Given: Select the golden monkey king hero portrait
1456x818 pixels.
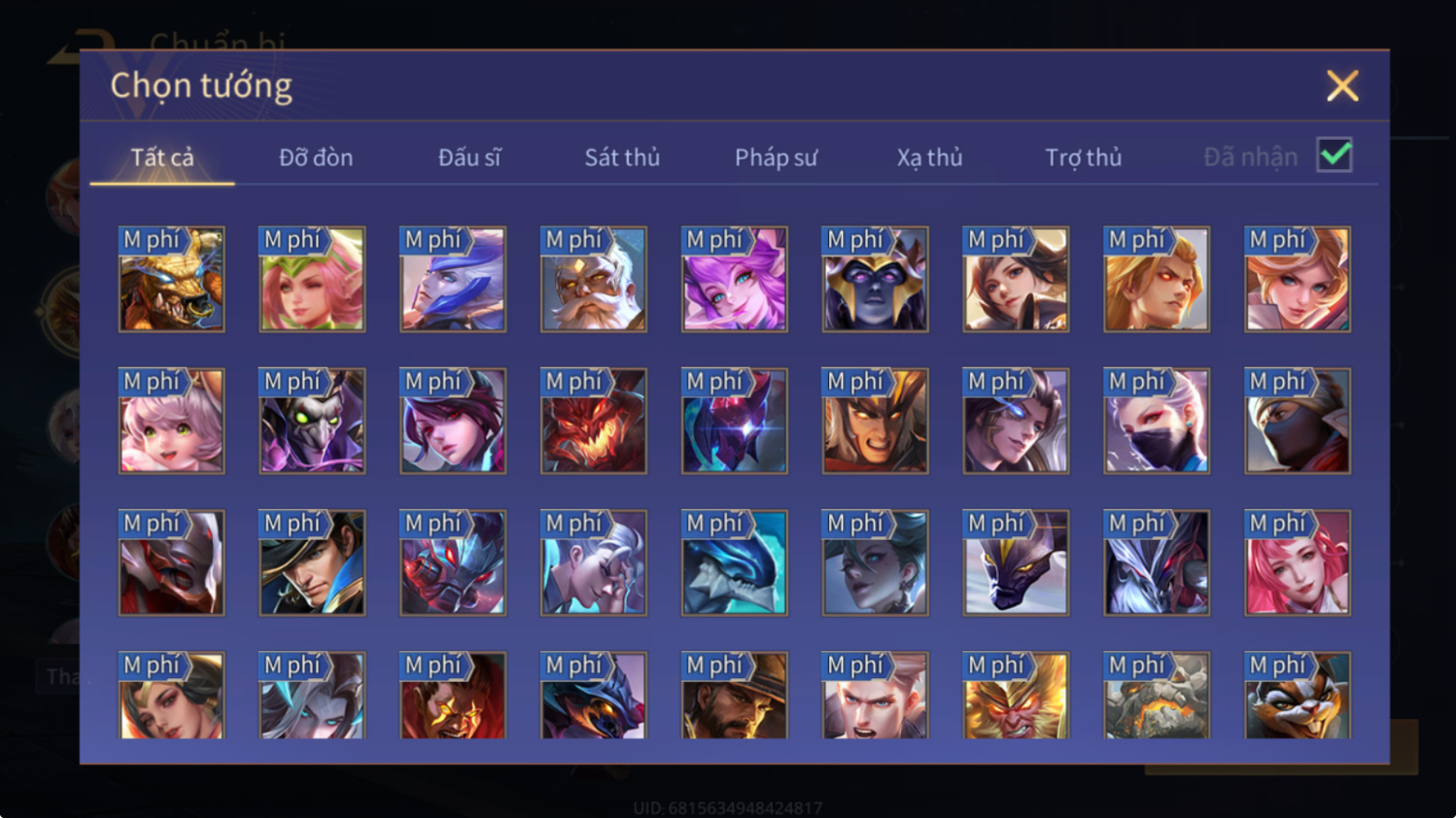Looking at the screenshot, I should (1016, 695).
